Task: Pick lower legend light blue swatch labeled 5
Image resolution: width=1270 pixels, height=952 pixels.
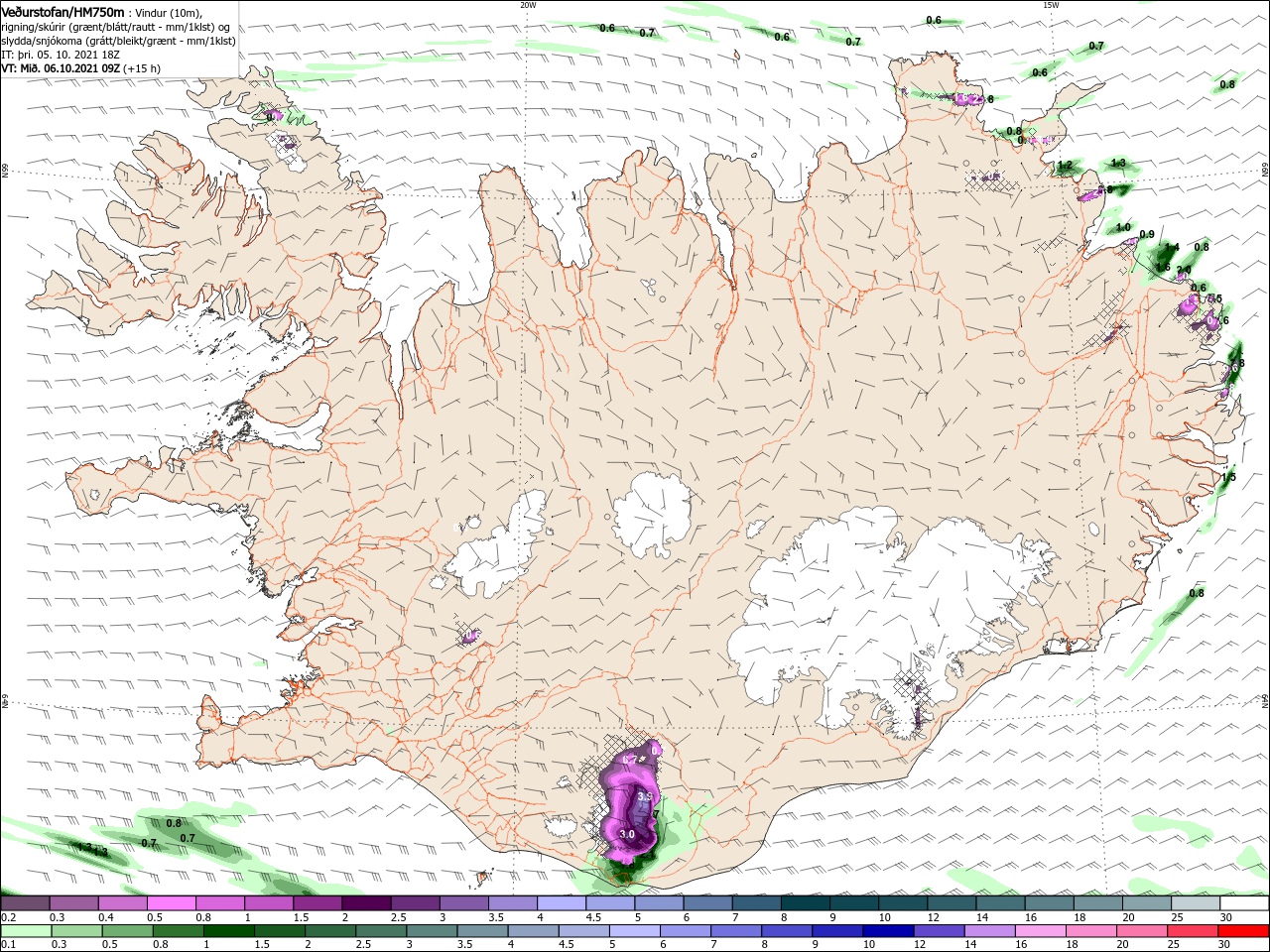Action: [x=635, y=931]
